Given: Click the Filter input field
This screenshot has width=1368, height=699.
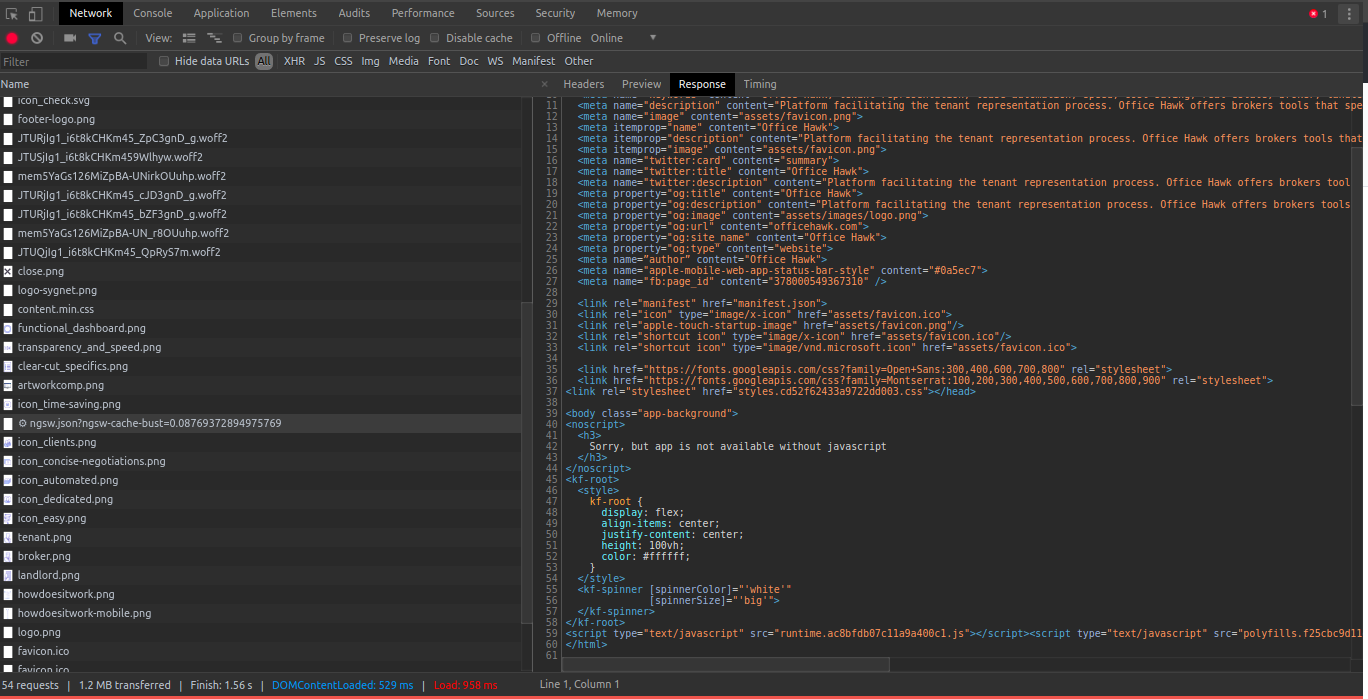Looking at the screenshot, I should (x=74, y=62).
